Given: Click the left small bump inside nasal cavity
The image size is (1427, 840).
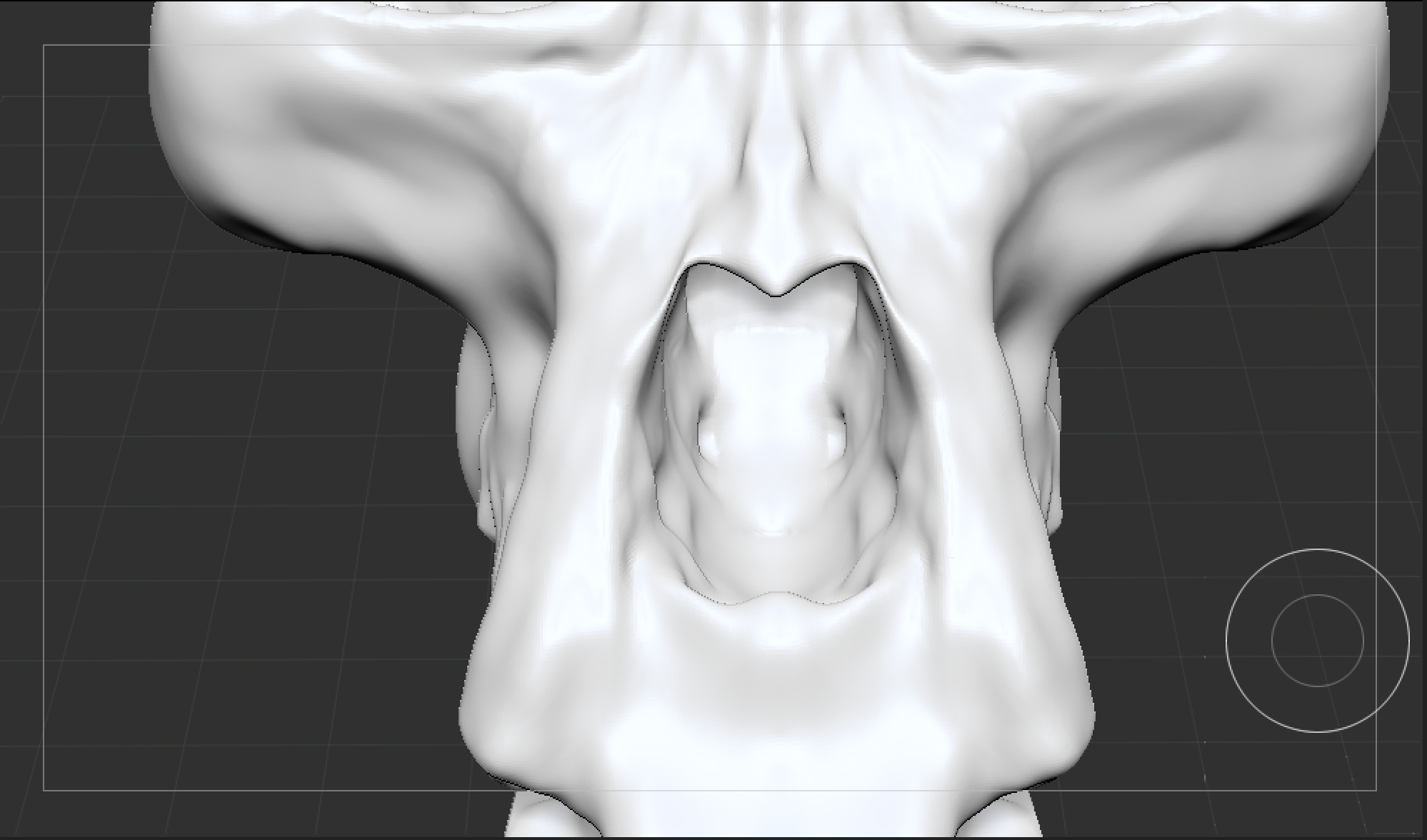Looking at the screenshot, I should [710, 443].
